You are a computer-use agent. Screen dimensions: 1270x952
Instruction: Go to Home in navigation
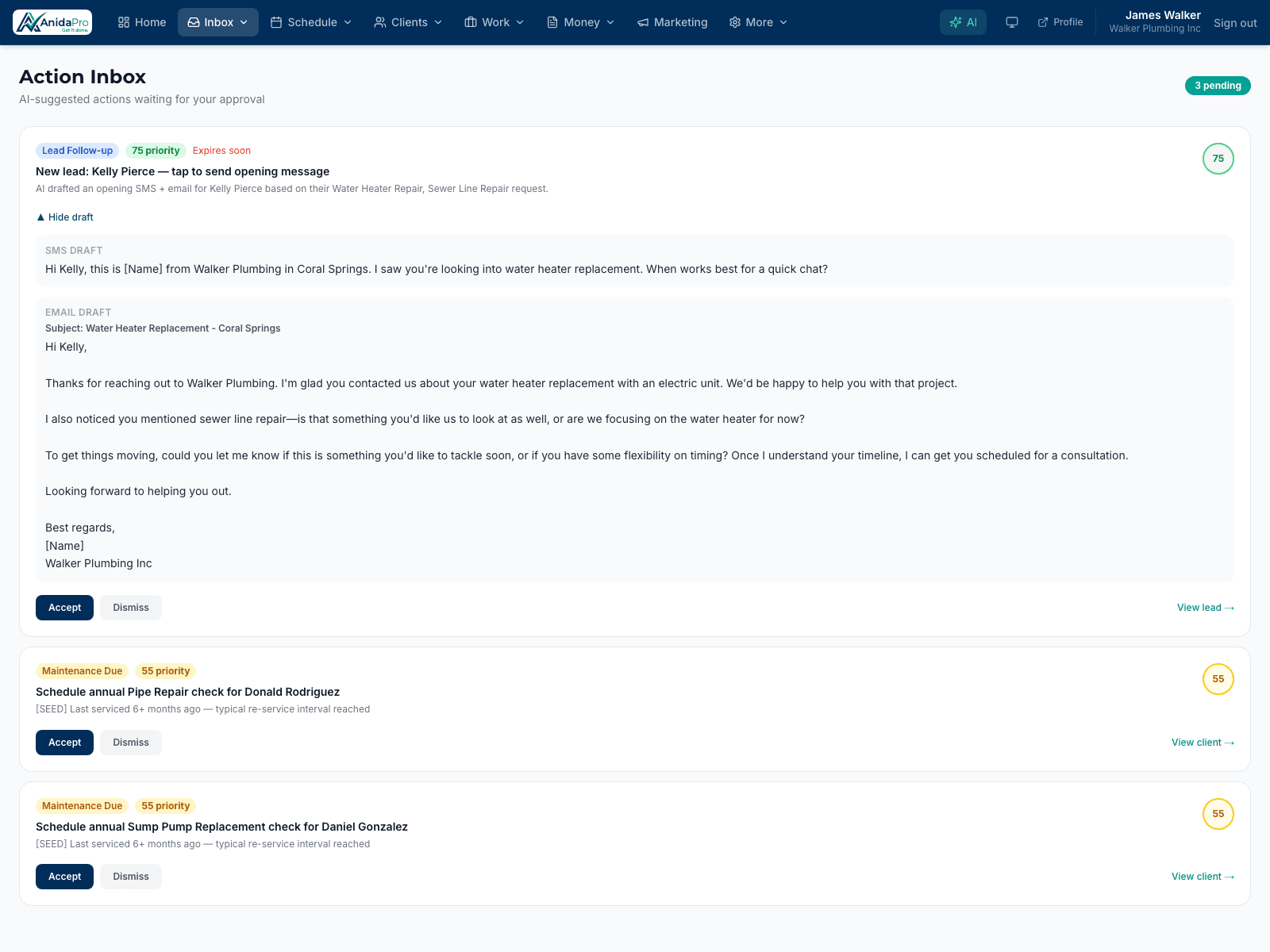pyautogui.click(x=142, y=22)
